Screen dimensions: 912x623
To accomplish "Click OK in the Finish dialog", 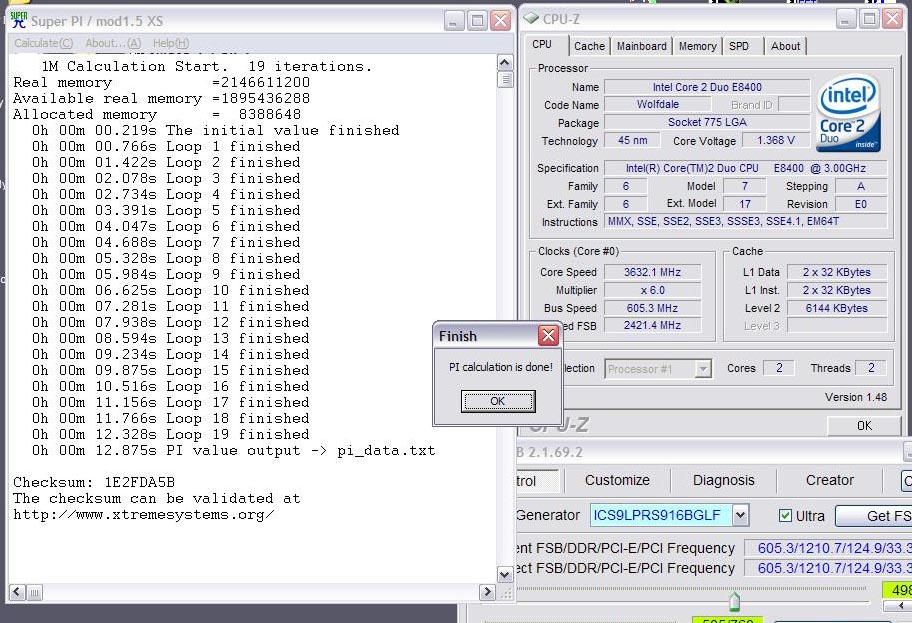I will [x=497, y=401].
